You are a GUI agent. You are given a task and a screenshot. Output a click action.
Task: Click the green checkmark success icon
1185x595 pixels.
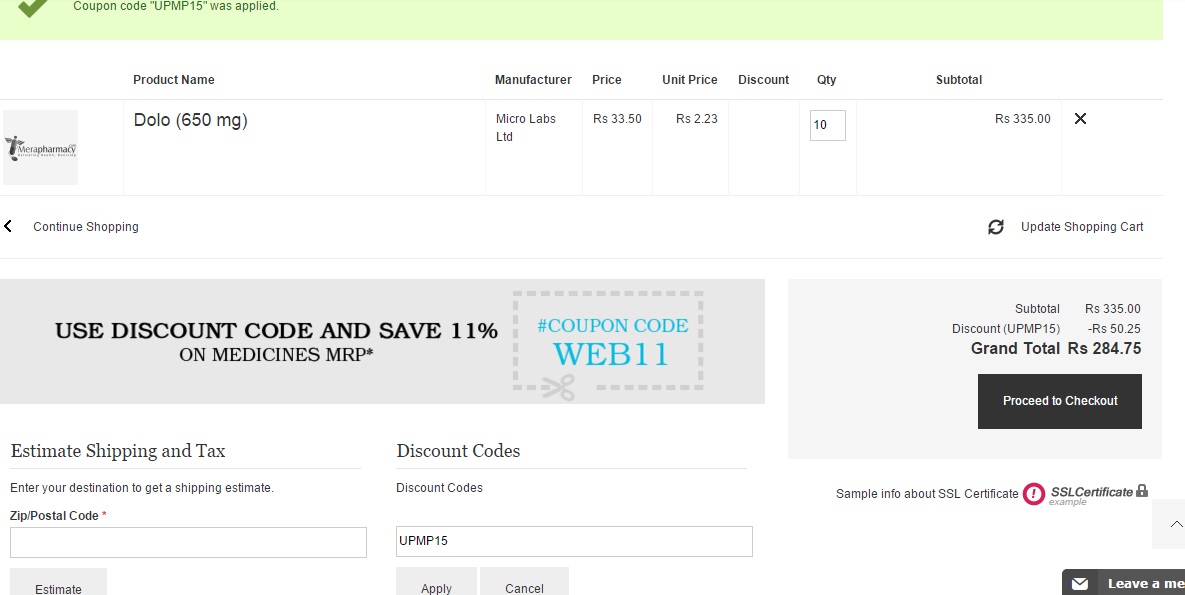33,8
